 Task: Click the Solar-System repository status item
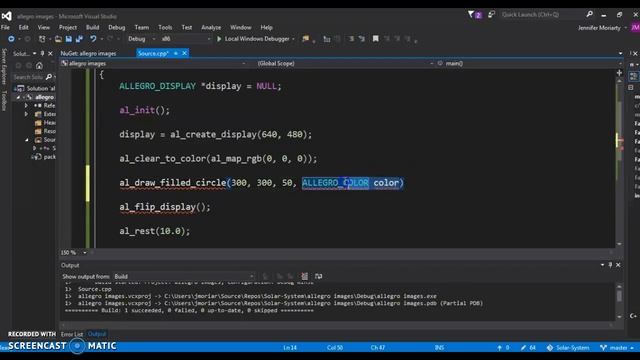[568, 348]
